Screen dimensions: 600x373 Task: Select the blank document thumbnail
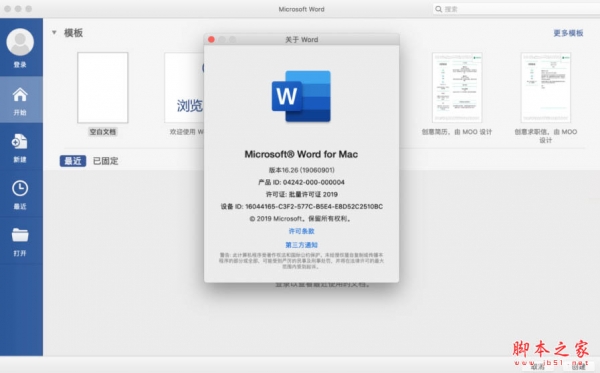pos(103,88)
